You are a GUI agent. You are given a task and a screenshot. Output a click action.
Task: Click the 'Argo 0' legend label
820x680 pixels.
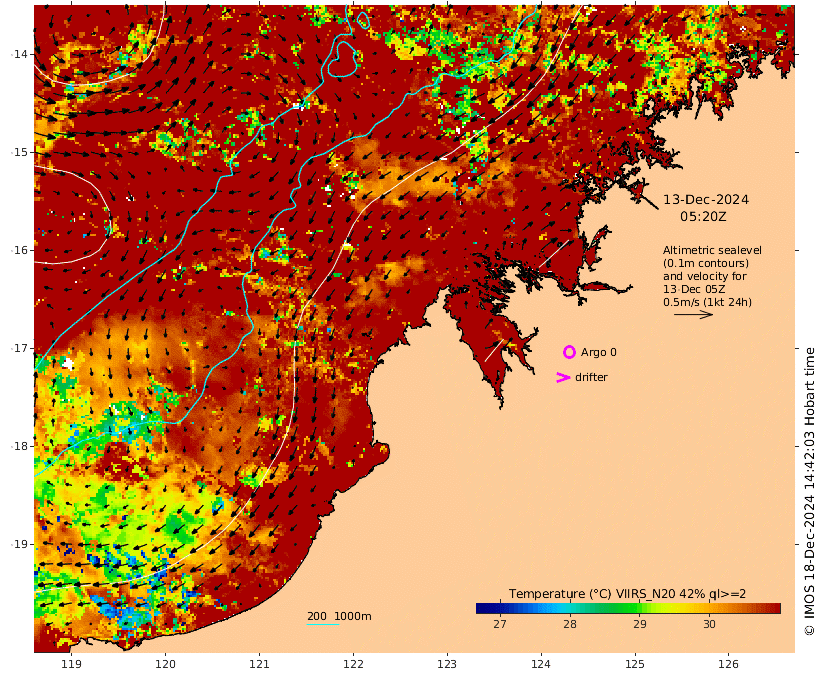pyautogui.click(x=598, y=353)
